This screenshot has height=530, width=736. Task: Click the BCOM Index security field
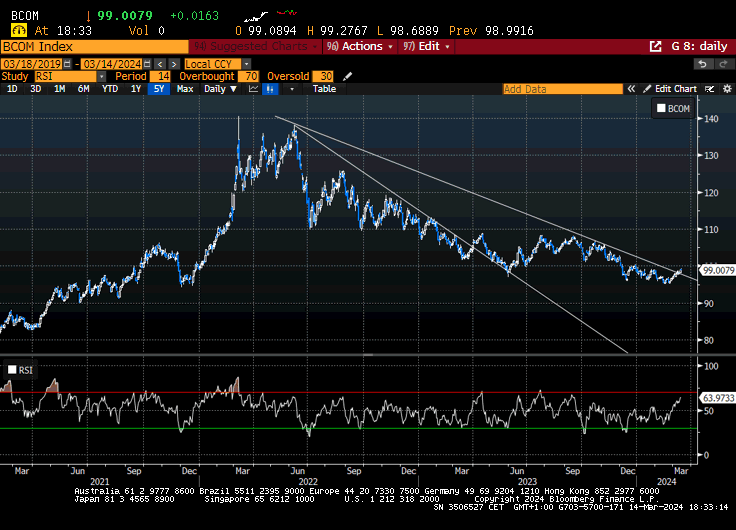[x=94, y=46]
